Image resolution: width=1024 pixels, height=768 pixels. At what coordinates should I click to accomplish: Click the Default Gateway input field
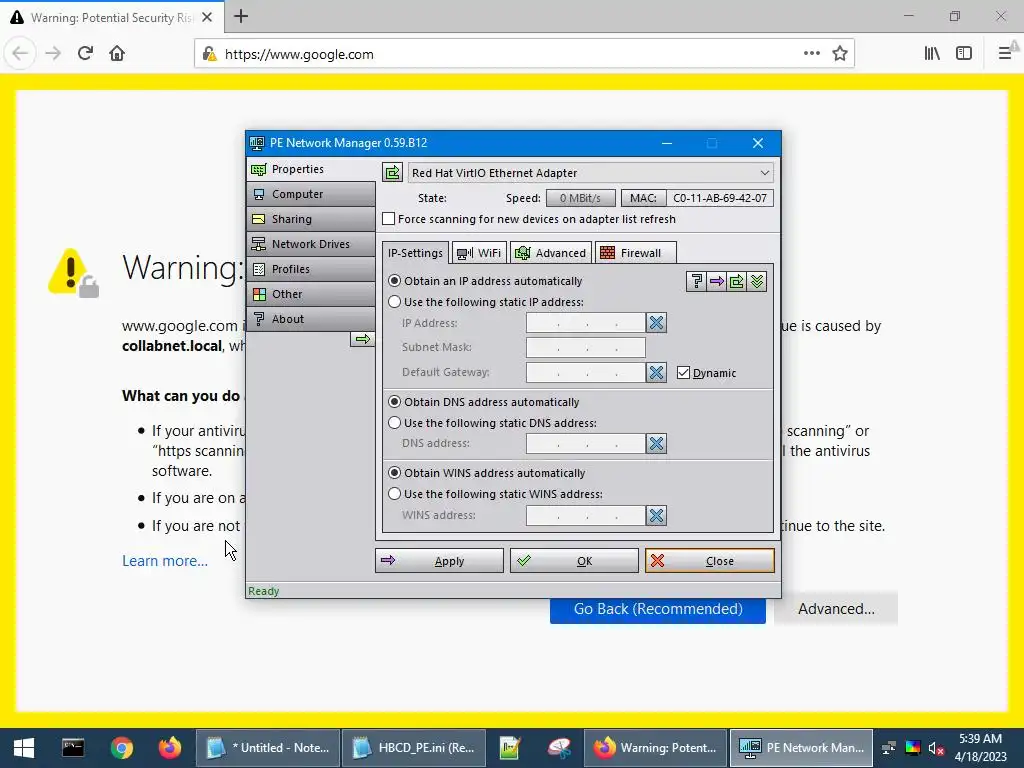tap(586, 372)
